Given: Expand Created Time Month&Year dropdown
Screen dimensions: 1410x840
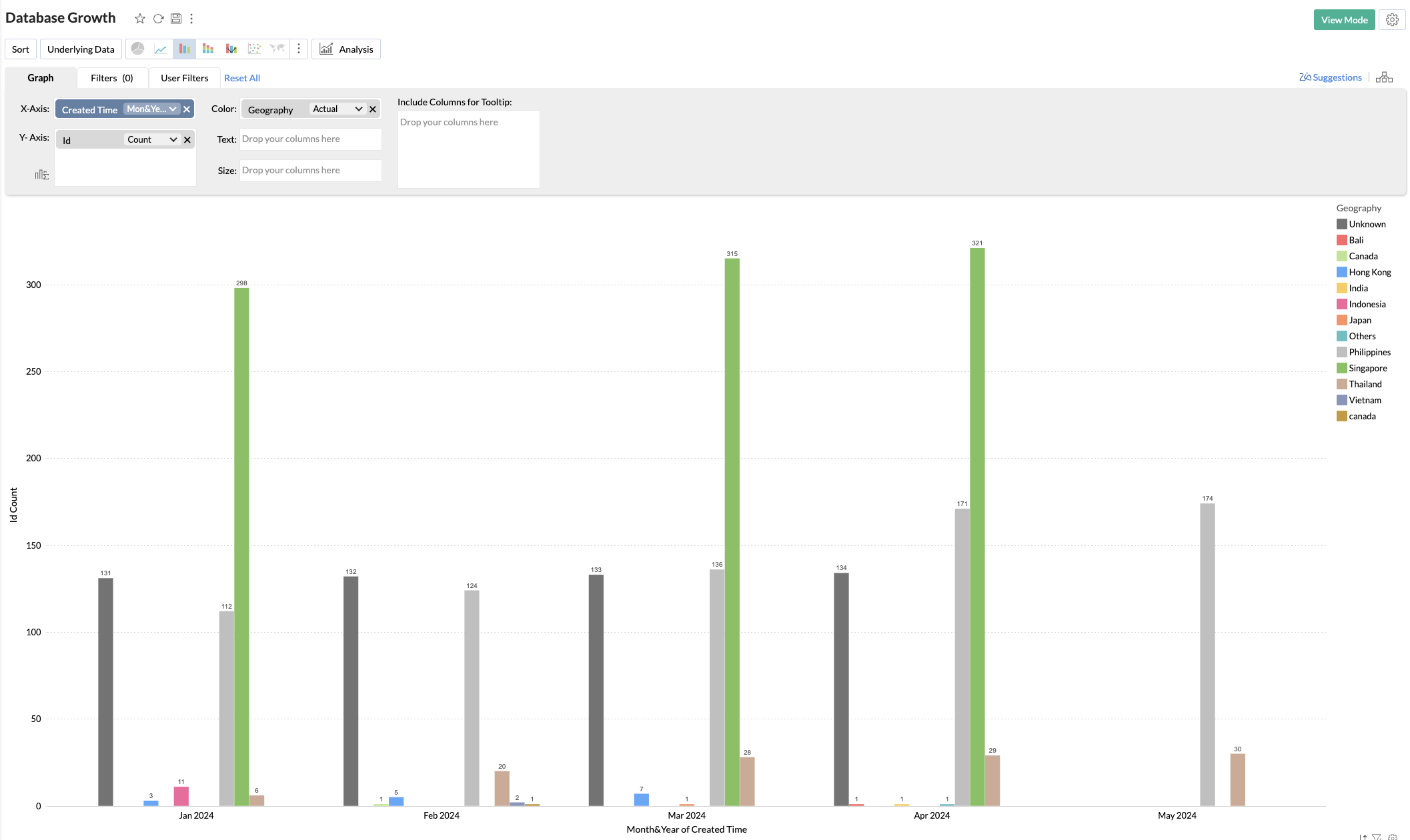Looking at the screenshot, I should tap(172, 109).
